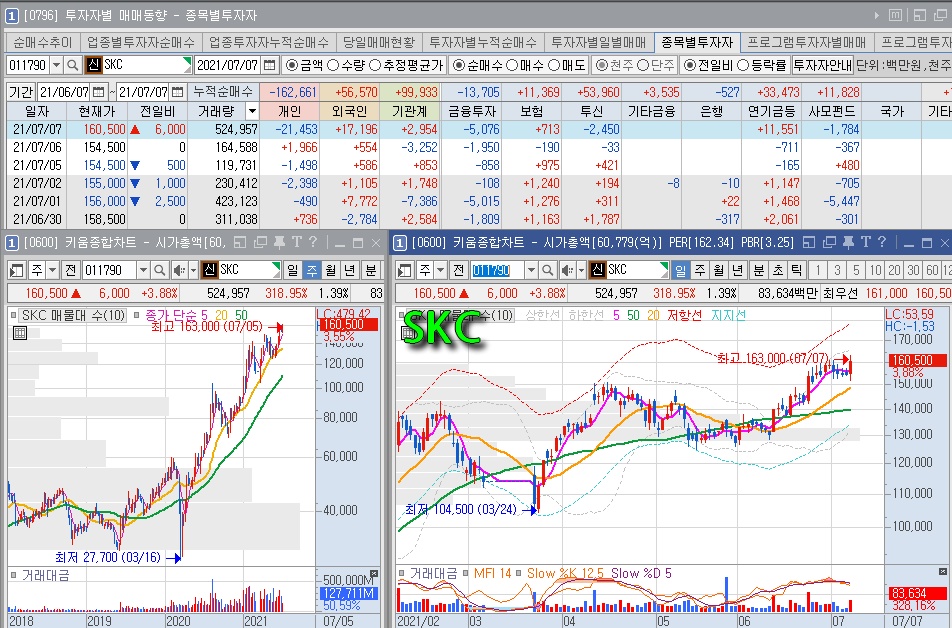Select the 금액 radio button
The image size is (952, 628).
pos(292,65)
